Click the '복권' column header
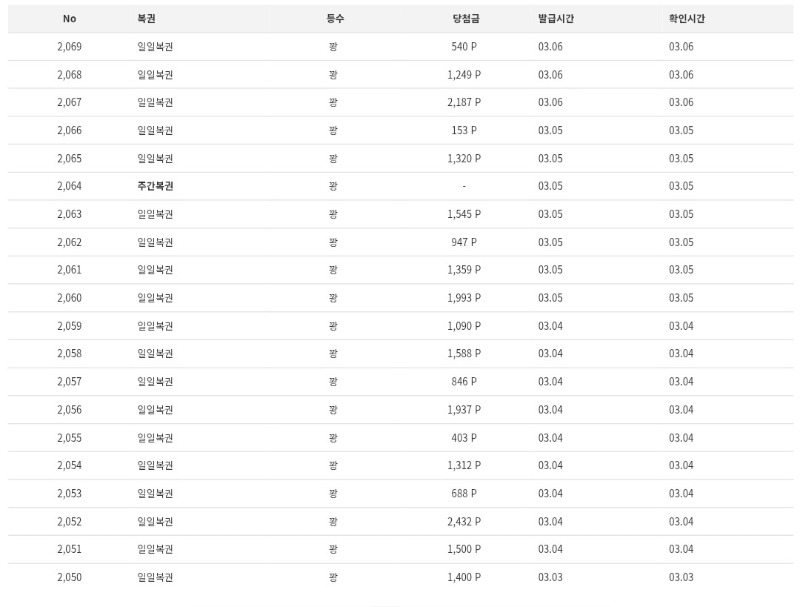Screen dimensions: 800x607 coord(147,19)
